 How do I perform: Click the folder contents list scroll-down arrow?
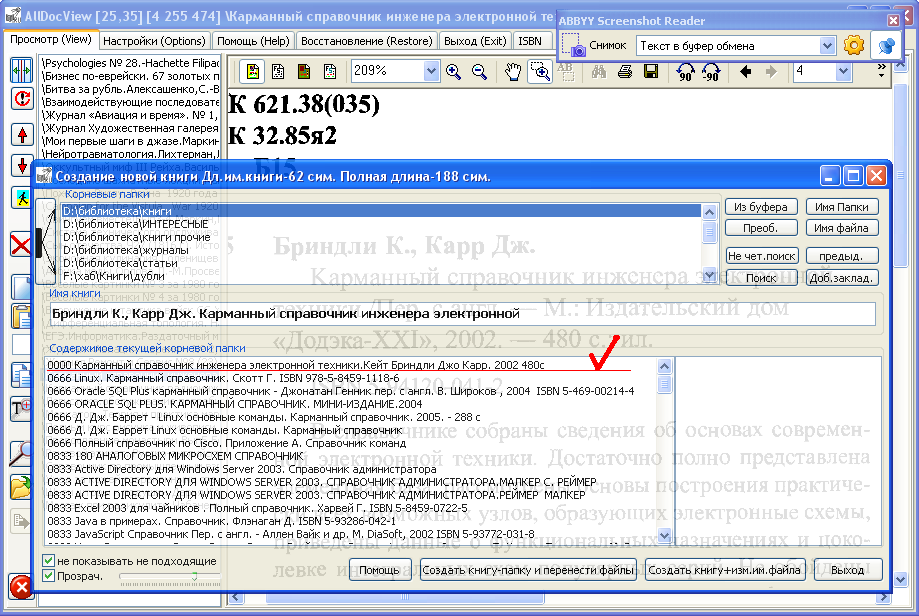[664, 535]
